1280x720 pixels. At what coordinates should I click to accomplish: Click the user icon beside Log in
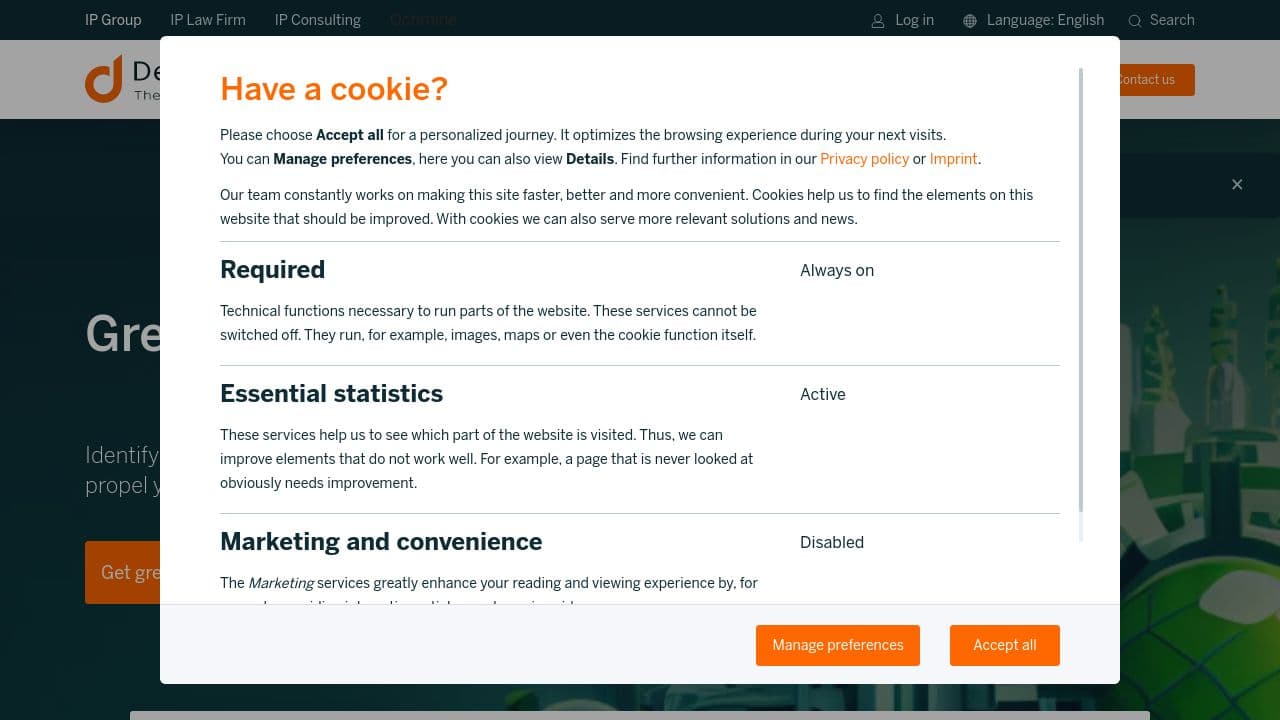pyautogui.click(x=878, y=21)
